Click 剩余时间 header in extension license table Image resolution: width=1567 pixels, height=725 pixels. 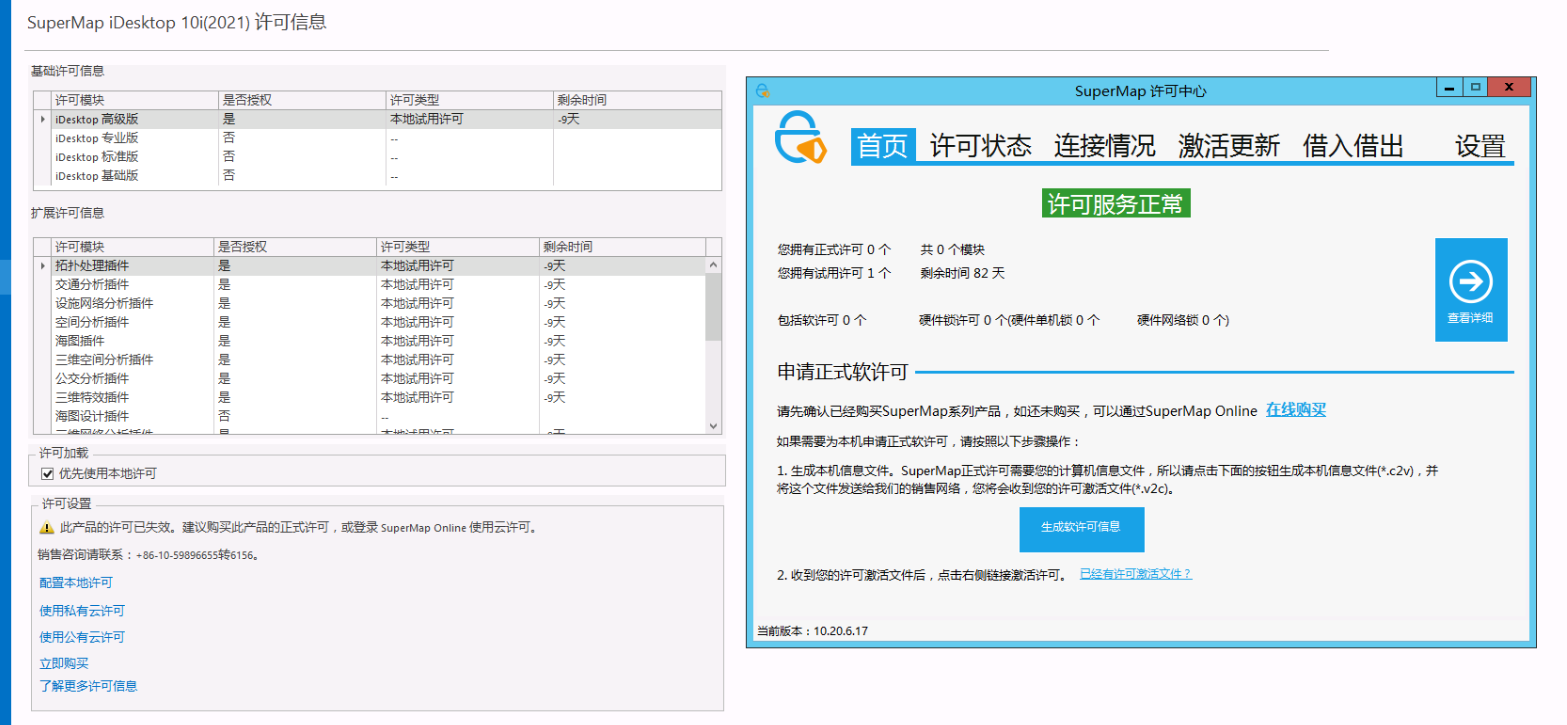point(622,247)
